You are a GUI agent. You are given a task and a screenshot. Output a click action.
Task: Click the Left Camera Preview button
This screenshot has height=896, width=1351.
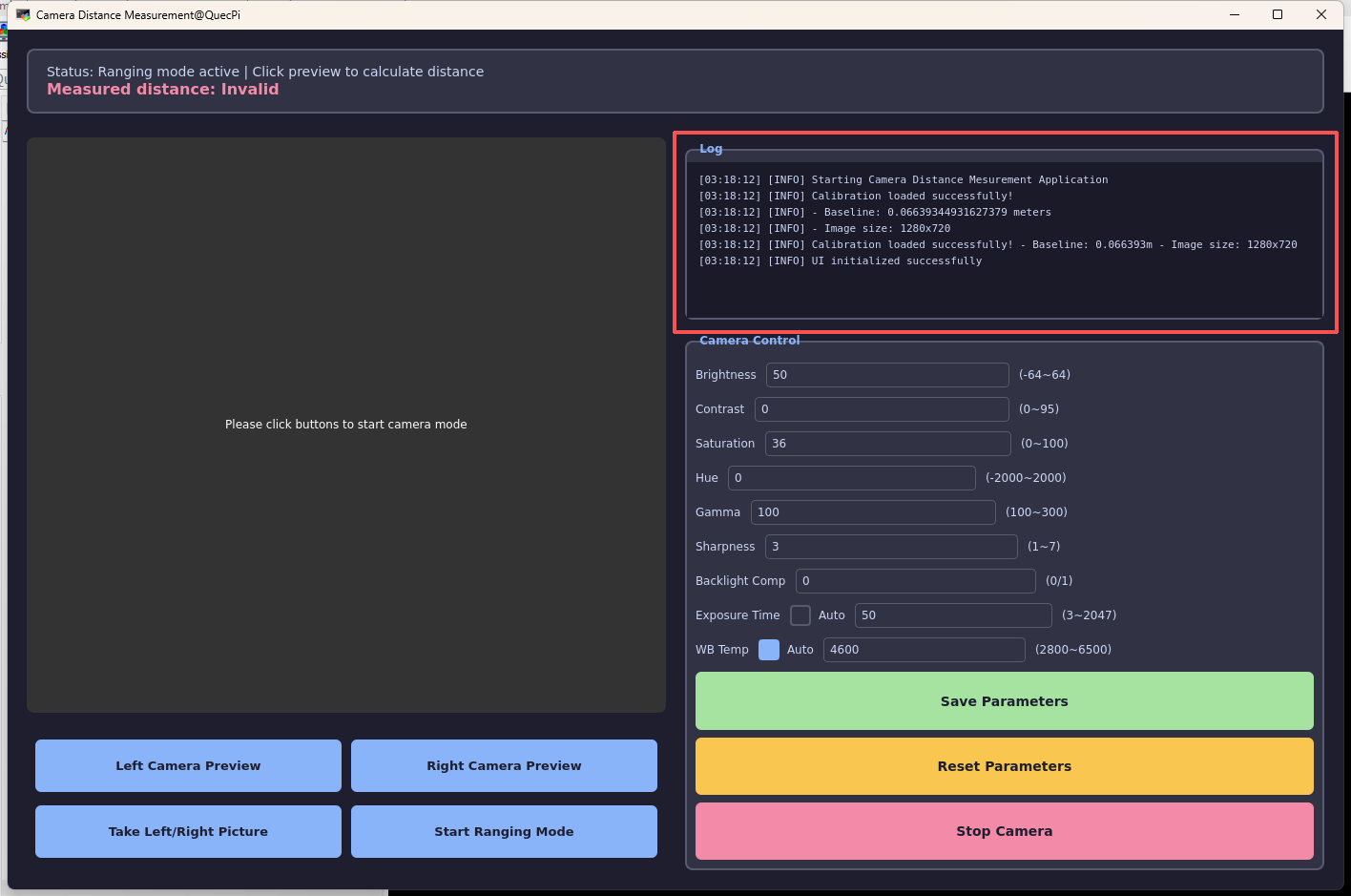coord(188,765)
